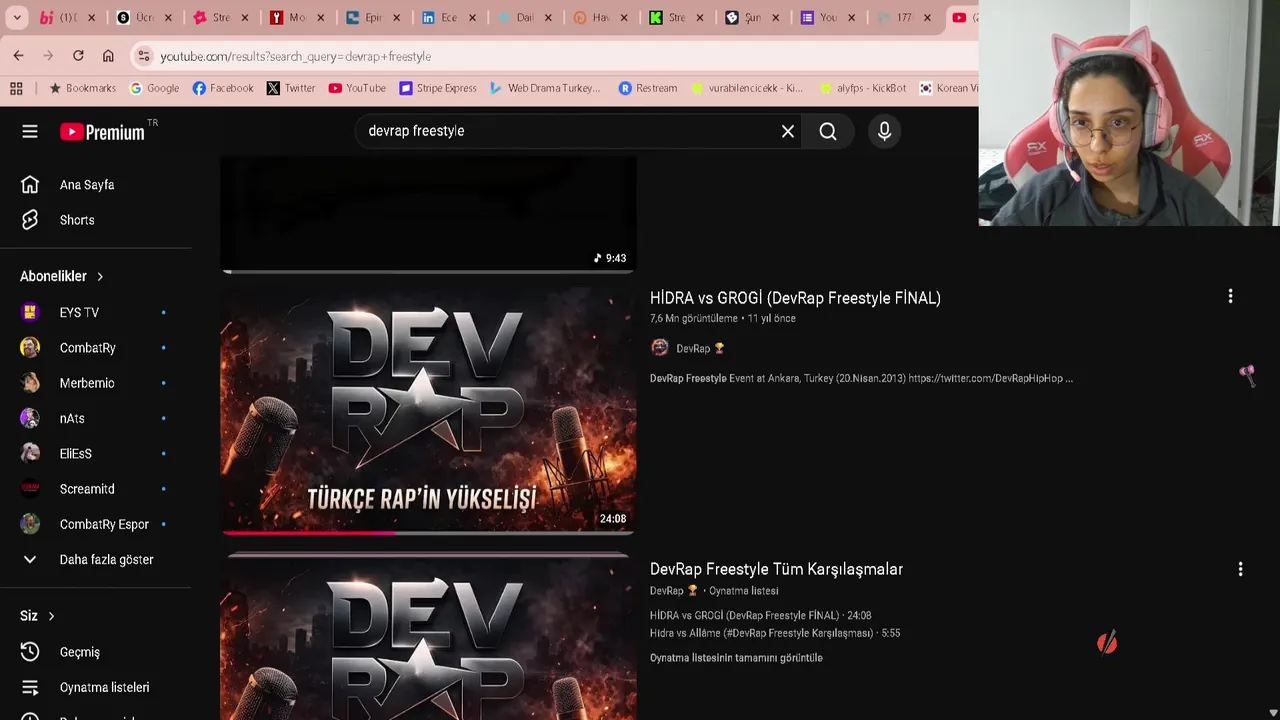This screenshot has width=1280, height=720.
Task: Open the EYS TV channel avatar
Action: [x=30, y=312]
